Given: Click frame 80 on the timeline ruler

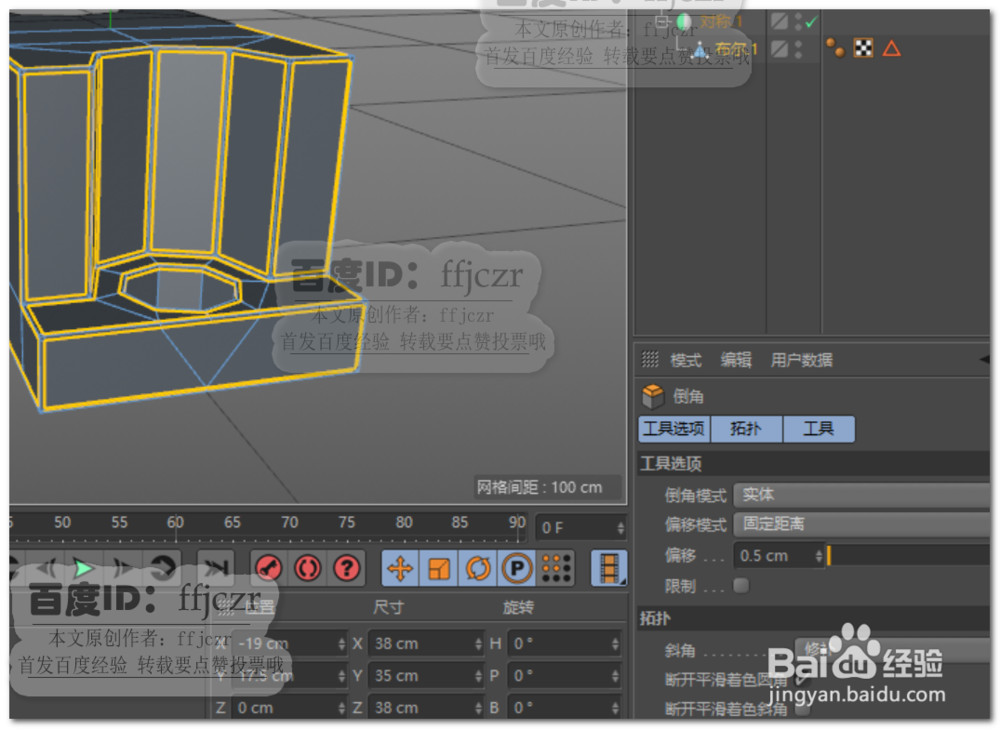Looking at the screenshot, I should pos(404,522).
